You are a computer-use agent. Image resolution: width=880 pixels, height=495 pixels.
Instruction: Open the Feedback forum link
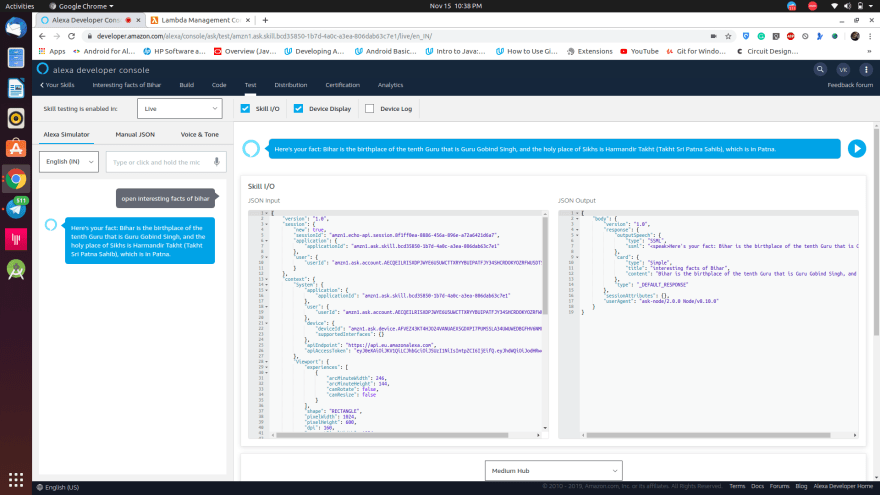(850, 85)
